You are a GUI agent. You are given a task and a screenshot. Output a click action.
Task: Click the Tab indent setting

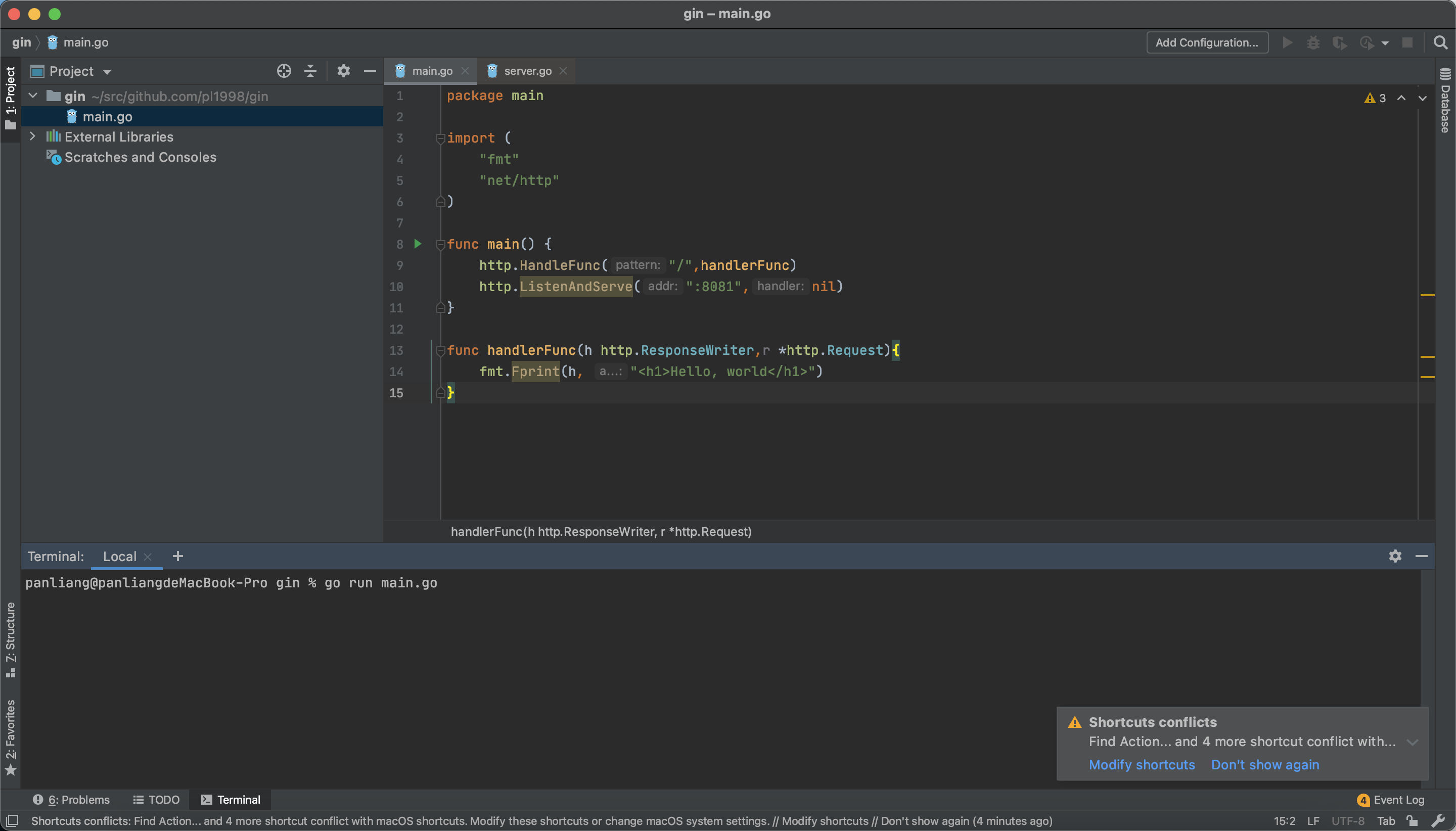click(x=1386, y=821)
